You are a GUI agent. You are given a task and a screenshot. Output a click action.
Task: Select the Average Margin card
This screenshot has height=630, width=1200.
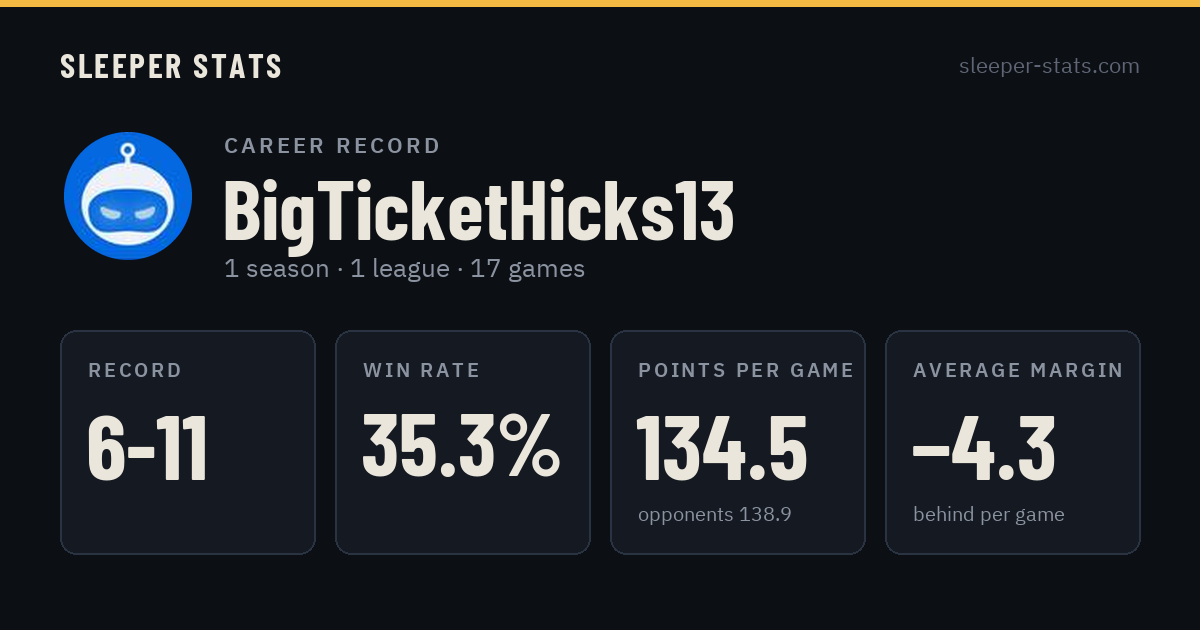pyautogui.click(x=1013, y=442)
